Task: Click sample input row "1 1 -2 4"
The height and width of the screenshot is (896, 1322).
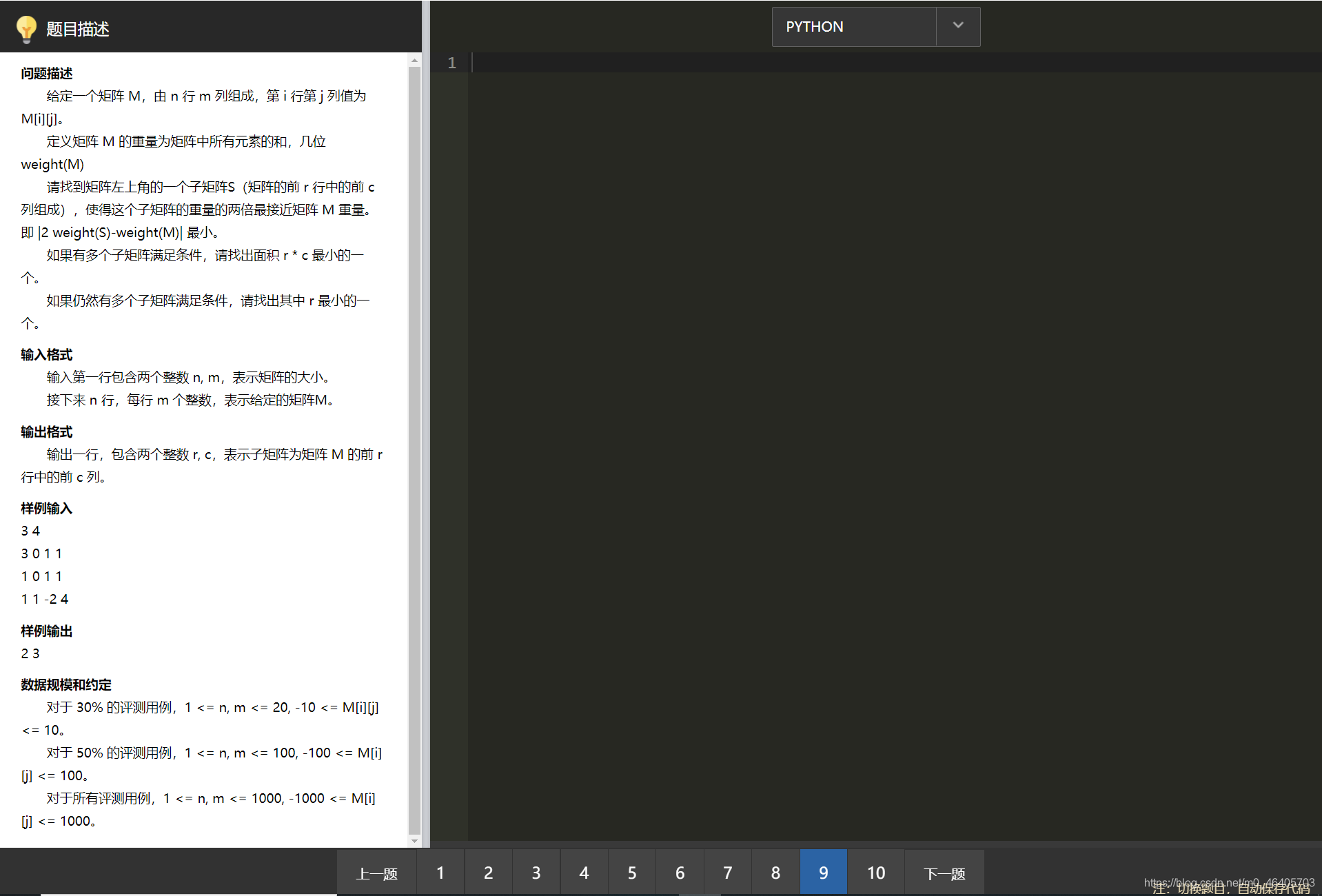Action: (x=45, y=599)
